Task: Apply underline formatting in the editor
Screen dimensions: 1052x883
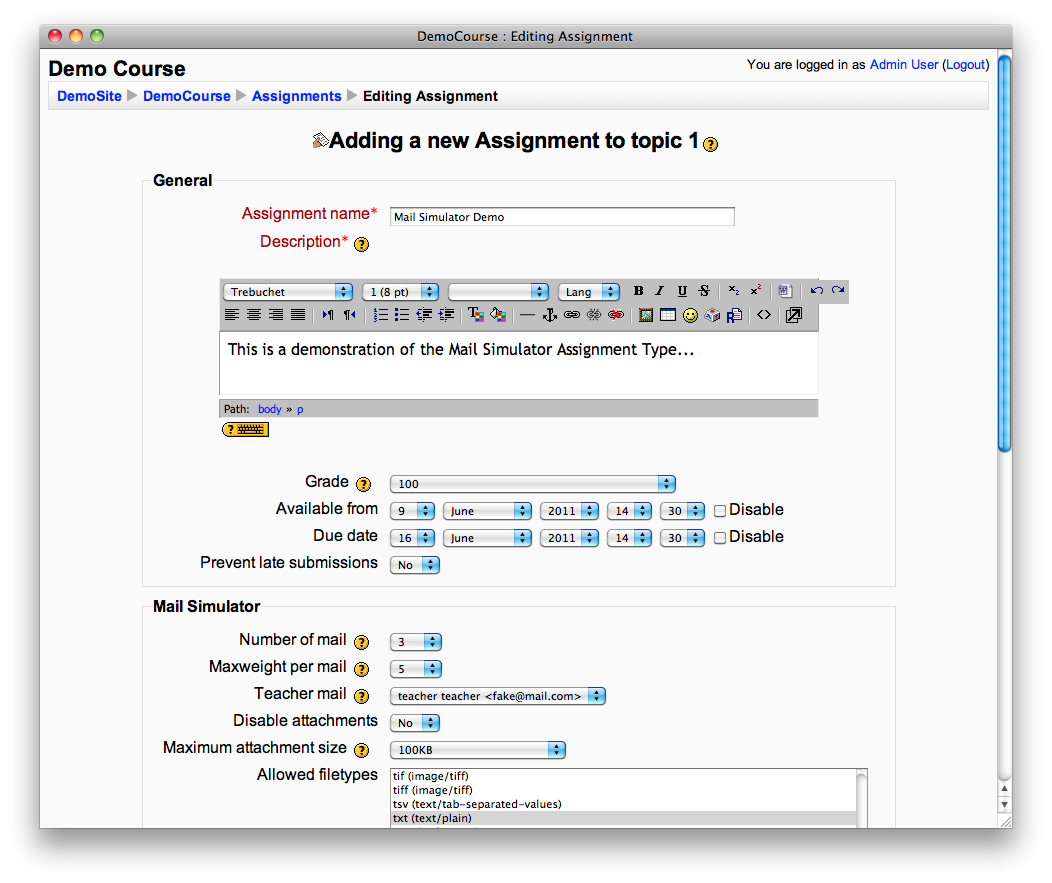Action: tap(682, 291)
